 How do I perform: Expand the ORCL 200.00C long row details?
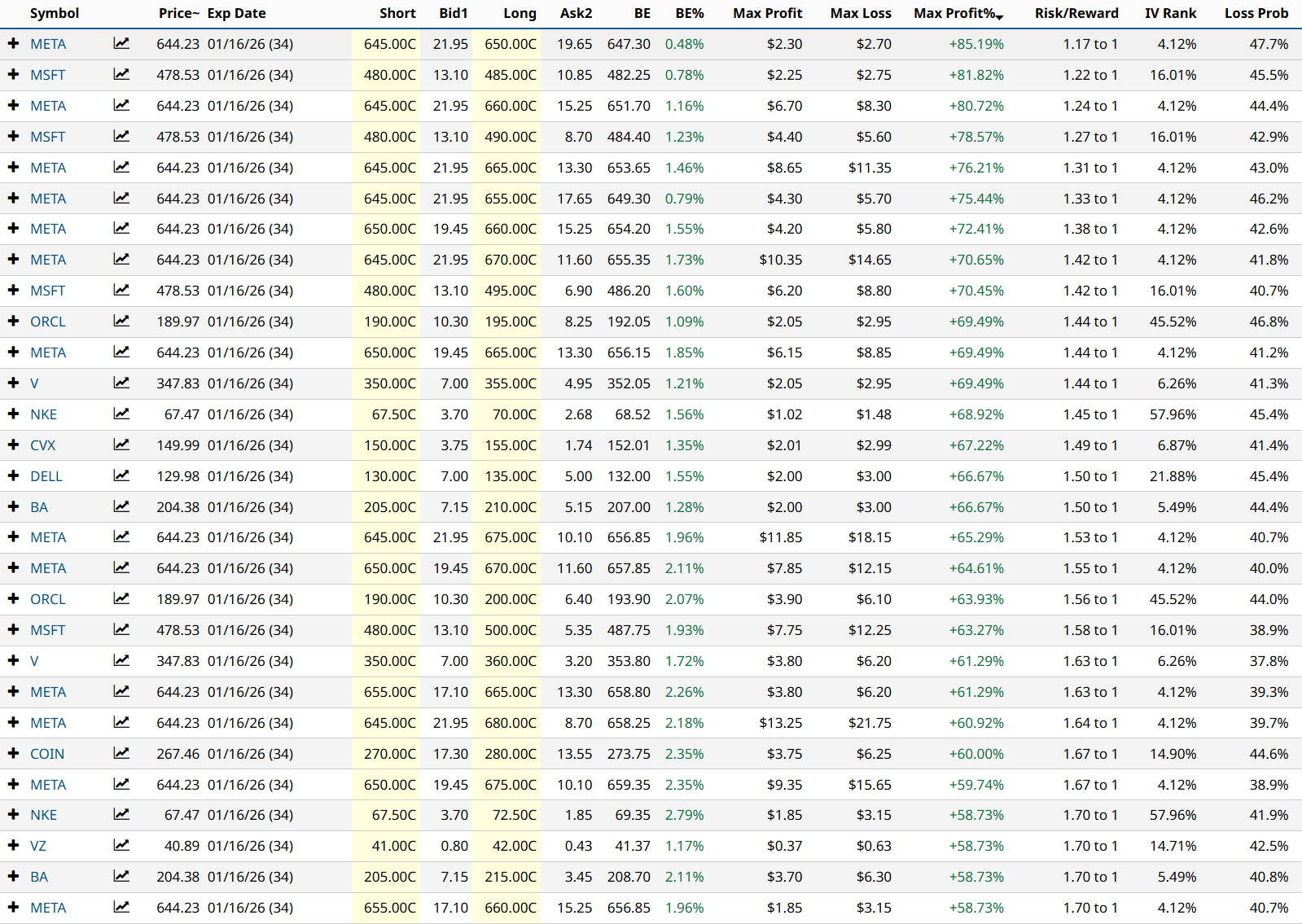point(13,598)
